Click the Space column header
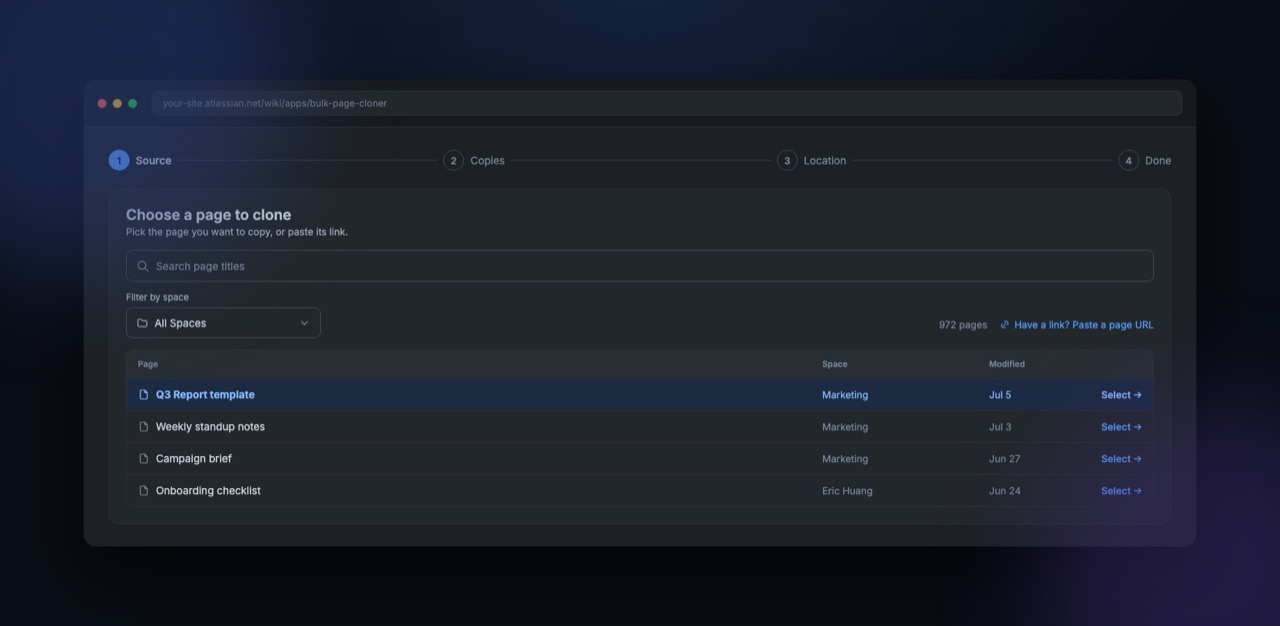This screenshot has height=626, width=1280. pyautogui.click(x=834, y=364)
